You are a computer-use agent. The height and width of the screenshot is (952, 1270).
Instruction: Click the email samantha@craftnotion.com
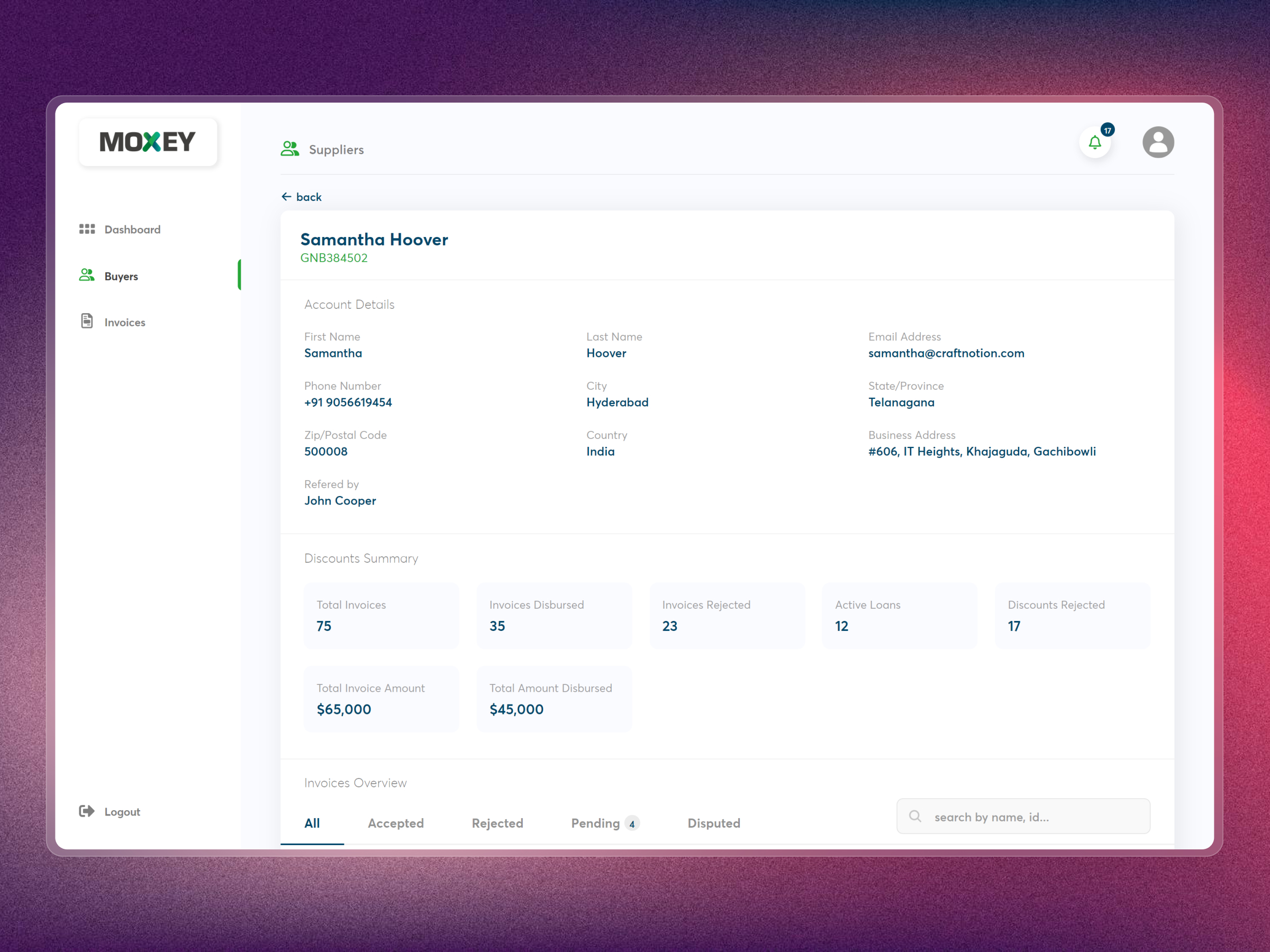[946, 353]
